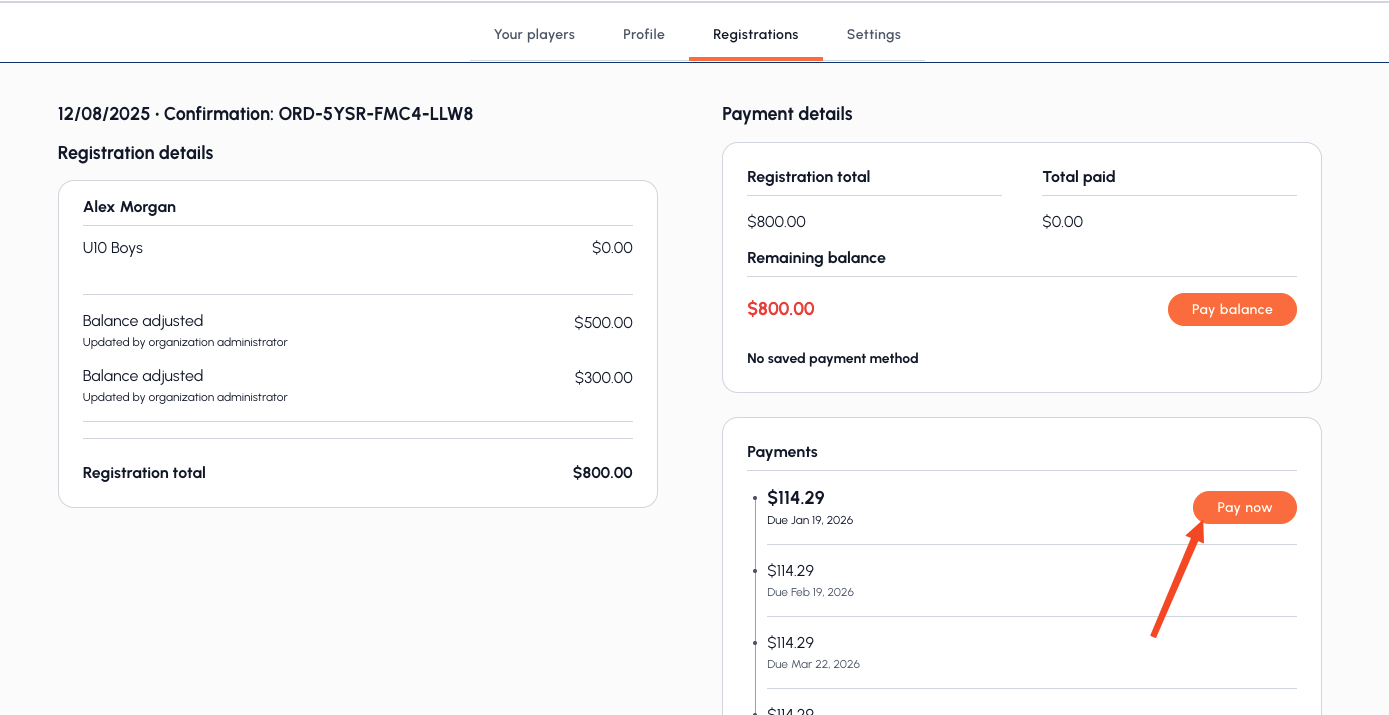Go to the Settings tab
This screenshot has height=715, width=1389.
[x=873, y=34]
